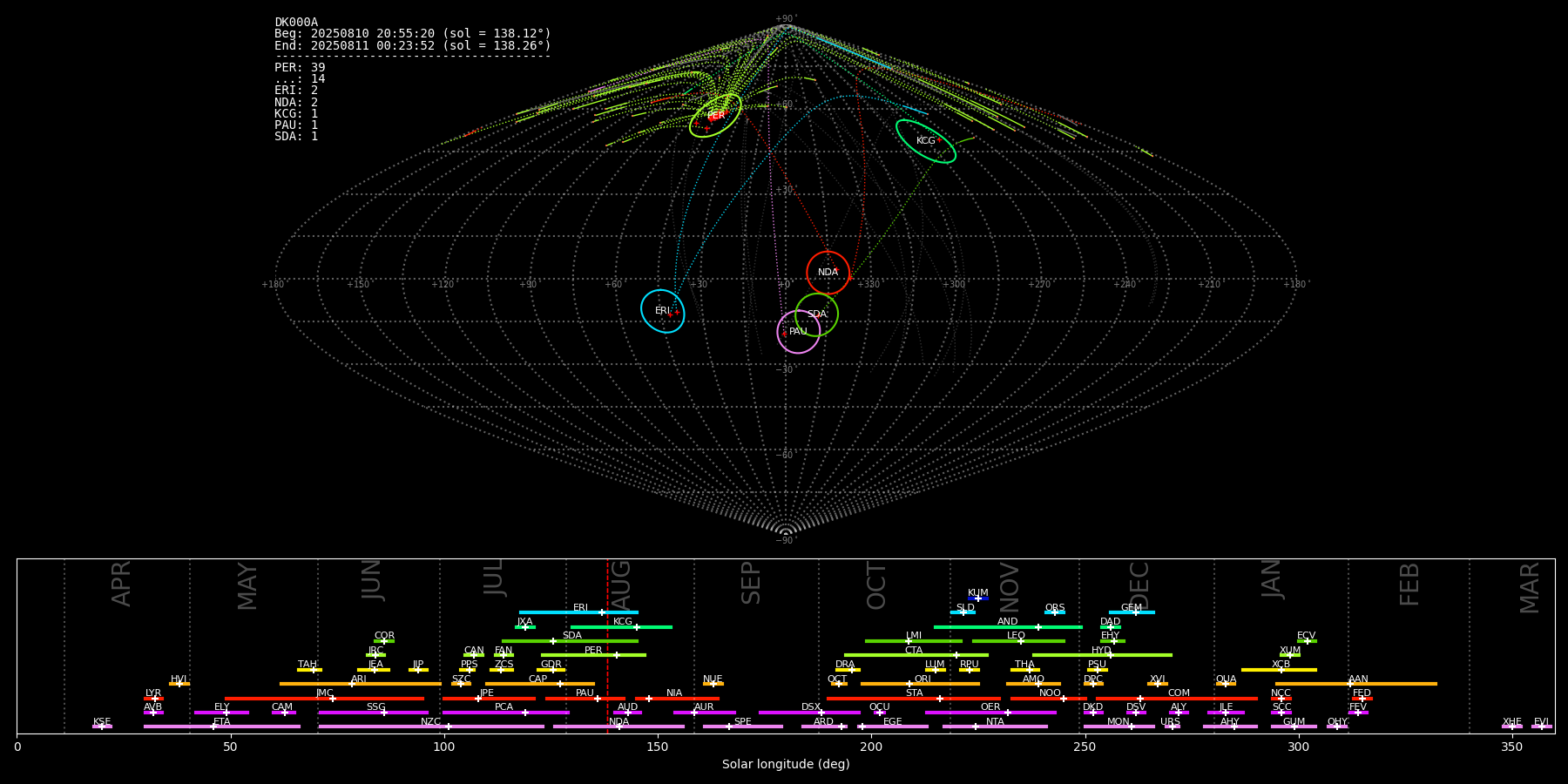This screenshot has width=1568, height=784.
Task: Select the ORS shower bar in timeline
Action: point(1055,612)
